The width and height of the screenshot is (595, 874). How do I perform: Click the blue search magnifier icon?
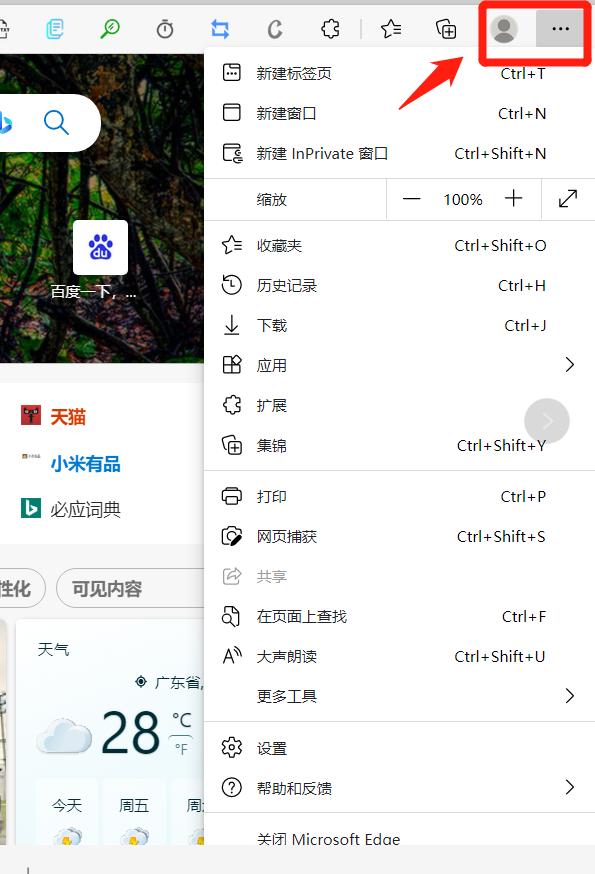56,123
